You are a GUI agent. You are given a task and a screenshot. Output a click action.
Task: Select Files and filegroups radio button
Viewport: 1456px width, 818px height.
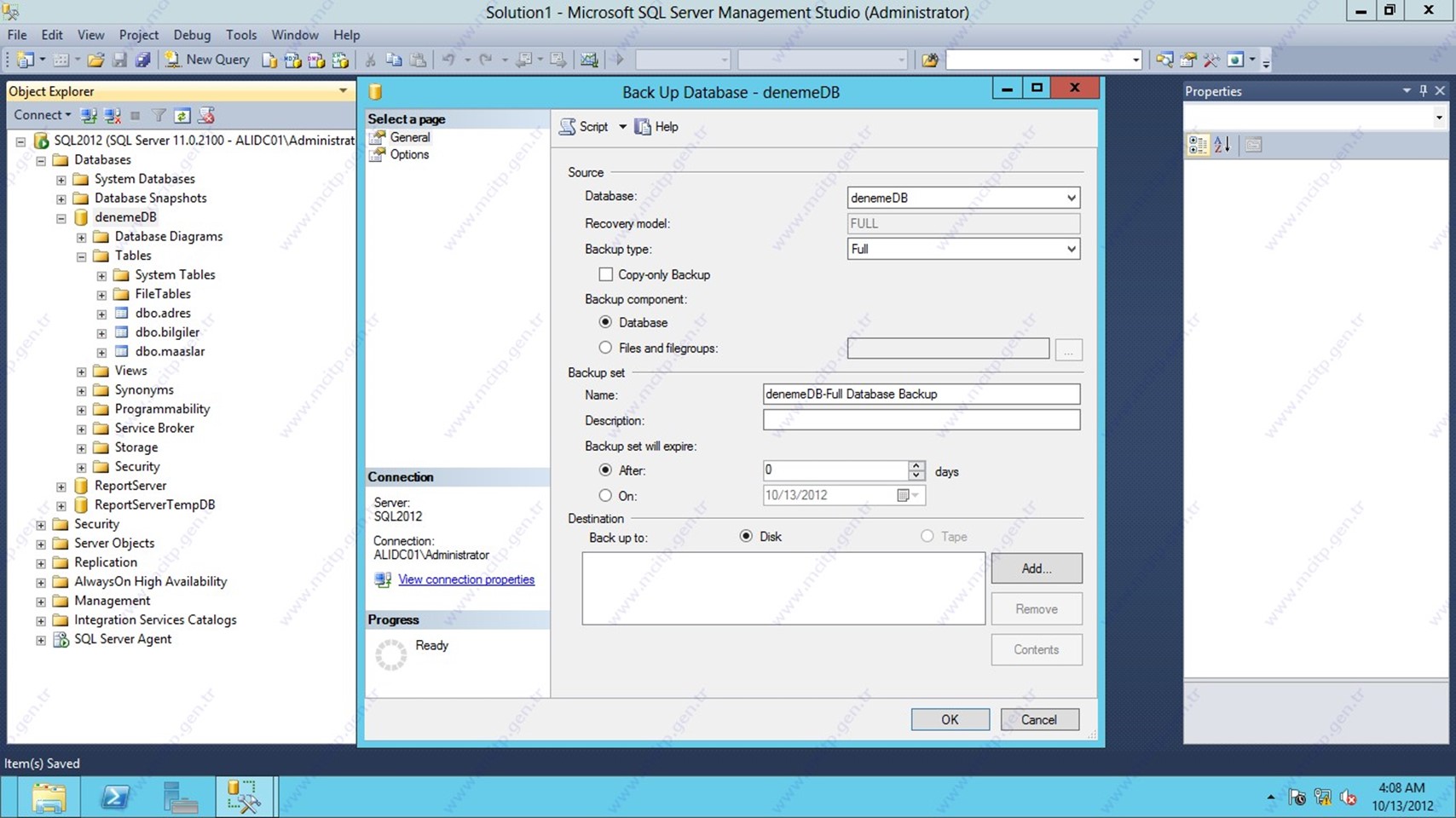[x=605, y=348]
